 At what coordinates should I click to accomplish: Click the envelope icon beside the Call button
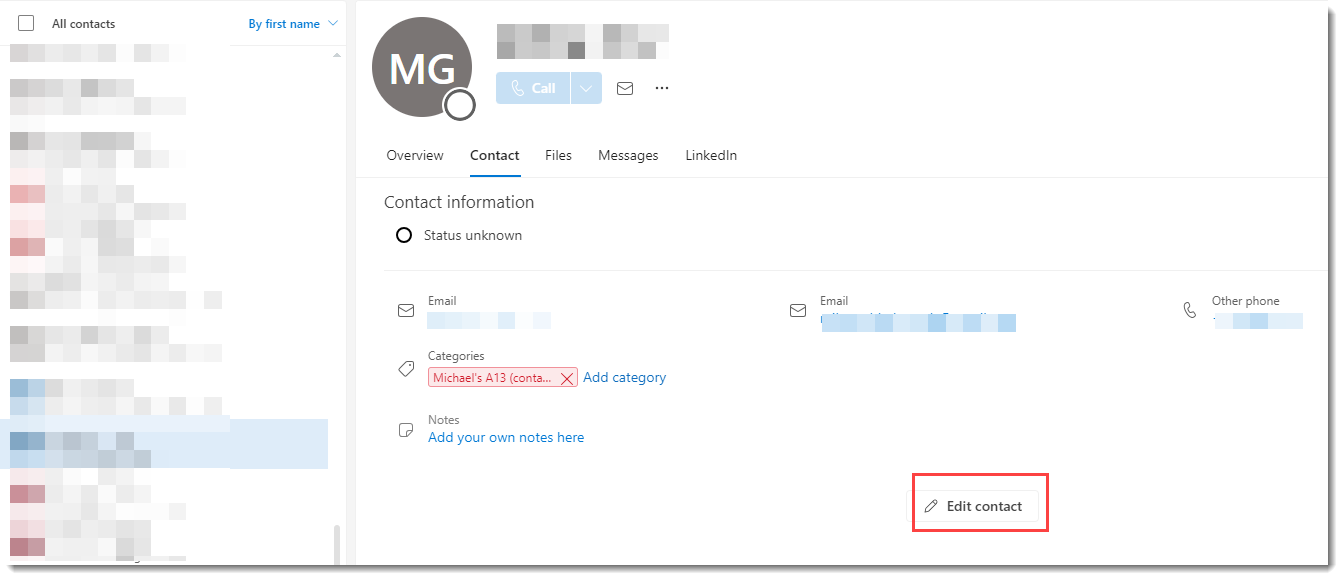click(x=625, y=88)
